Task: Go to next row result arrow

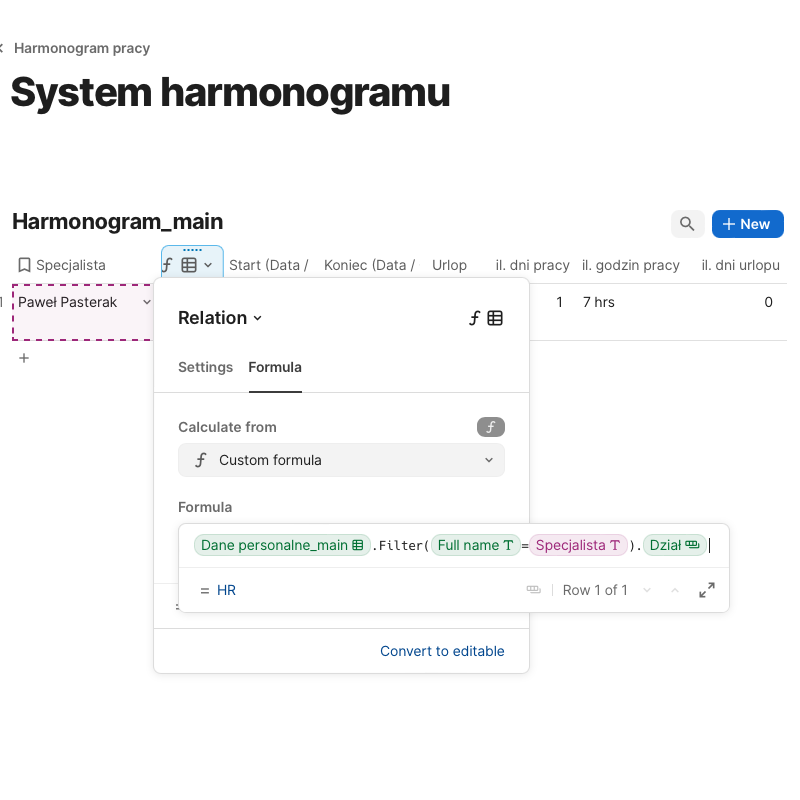Action: pos(647,590)
